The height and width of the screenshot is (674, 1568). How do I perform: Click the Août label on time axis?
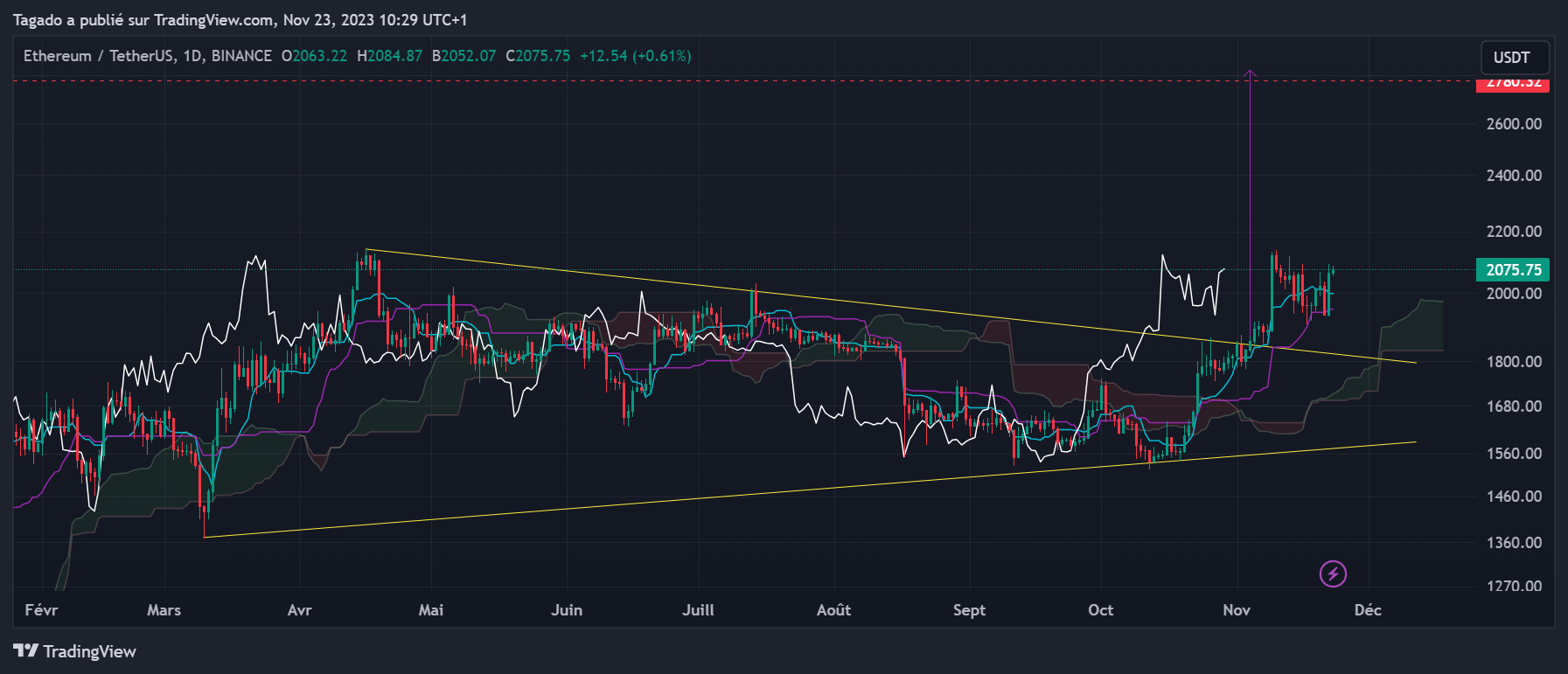(x=833, y=610)
